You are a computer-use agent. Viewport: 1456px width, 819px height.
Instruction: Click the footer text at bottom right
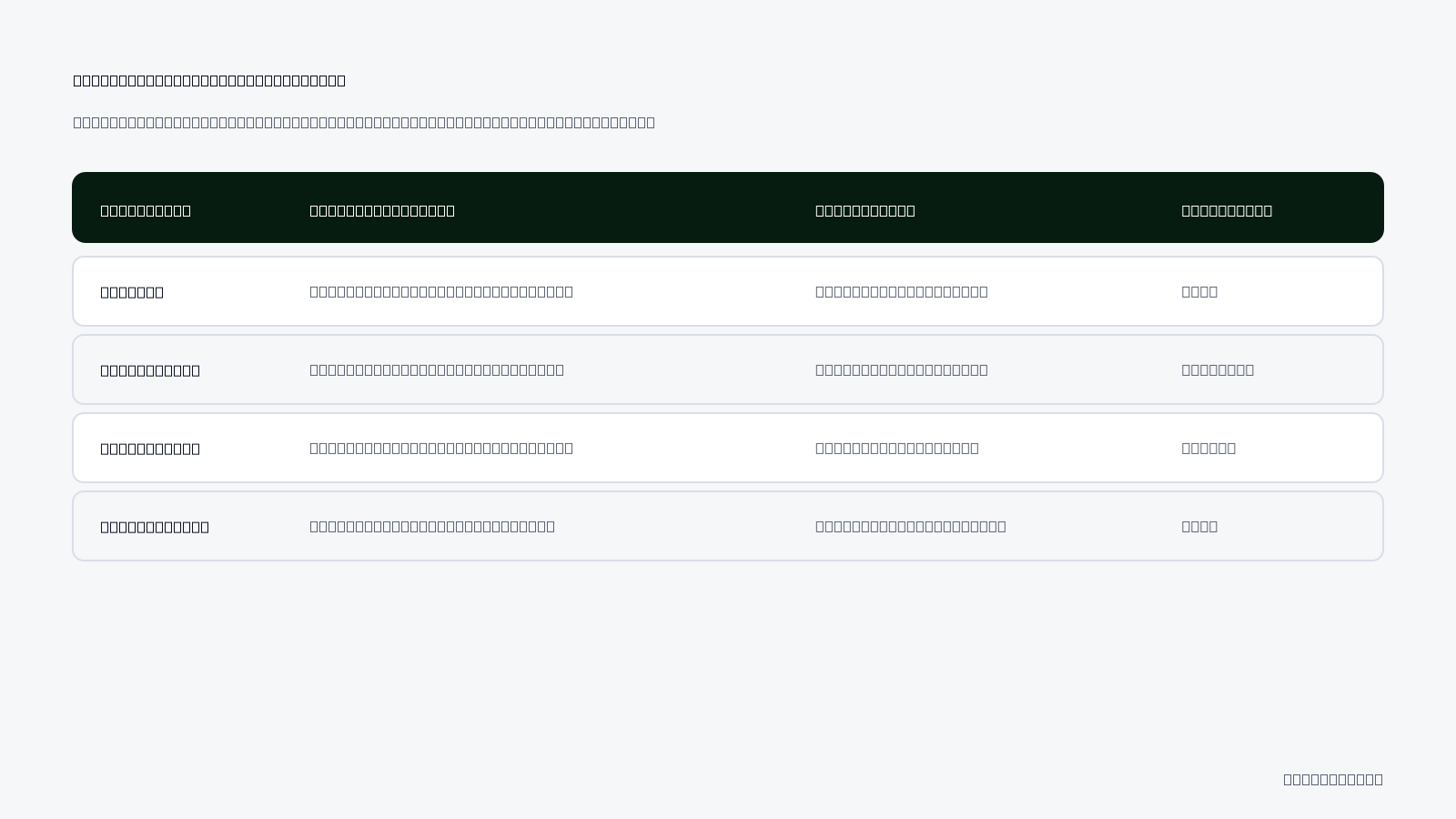pos(1333,779)
